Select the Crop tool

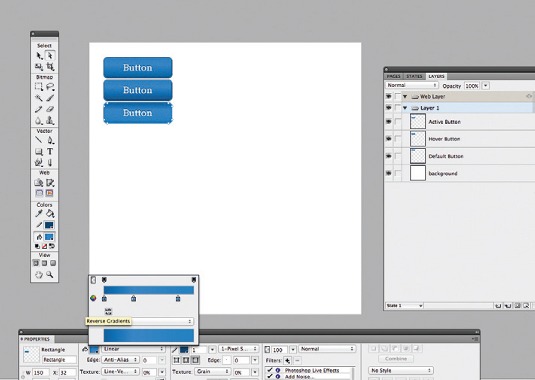coord(50,66)
